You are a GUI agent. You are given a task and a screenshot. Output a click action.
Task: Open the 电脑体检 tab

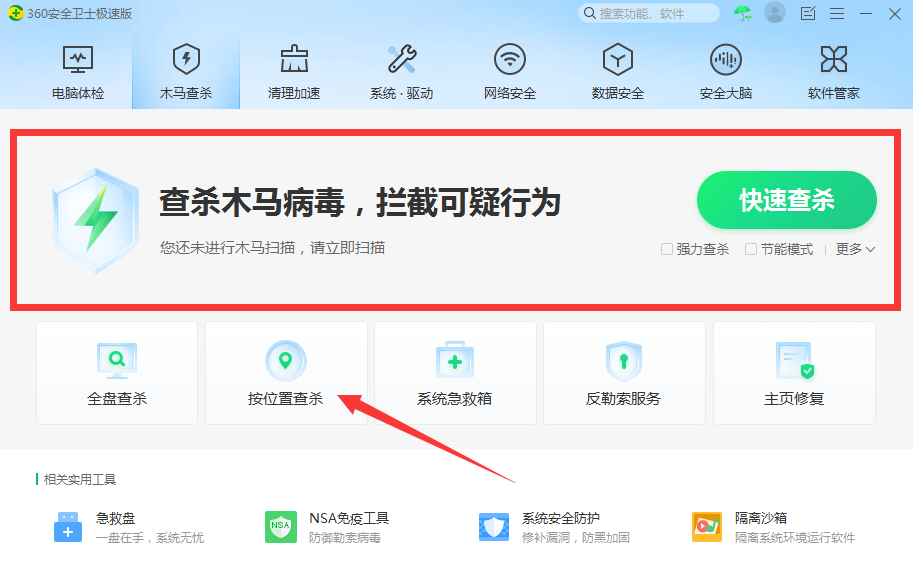point(77,72)
